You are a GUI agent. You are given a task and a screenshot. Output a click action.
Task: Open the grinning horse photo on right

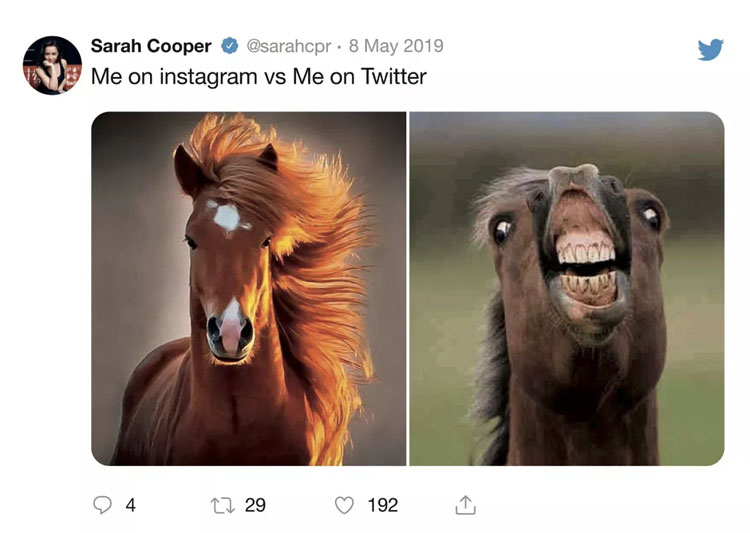[x=567, y=289]
